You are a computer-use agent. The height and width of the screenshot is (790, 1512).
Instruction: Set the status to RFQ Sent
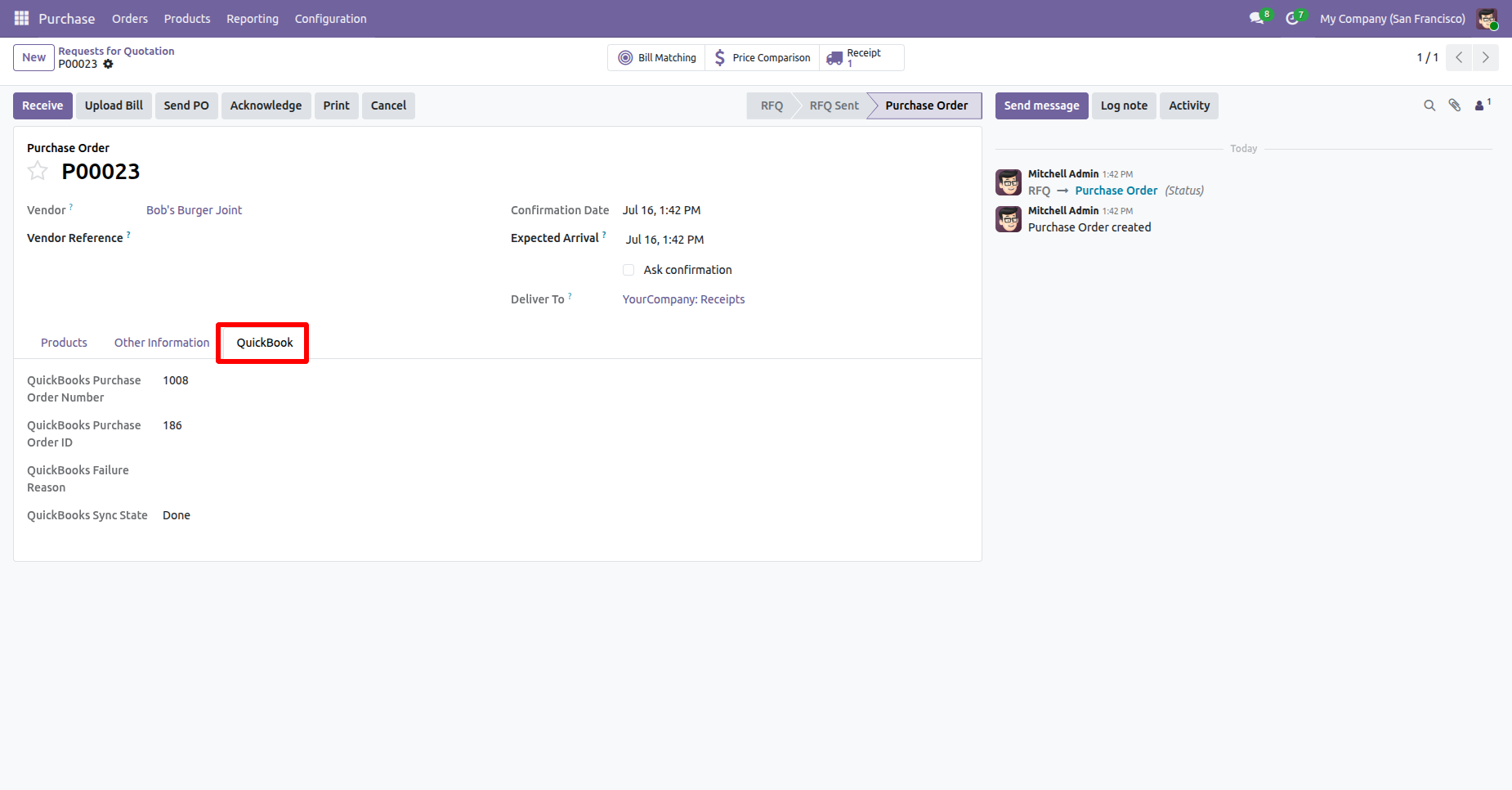tap(834, 105)
